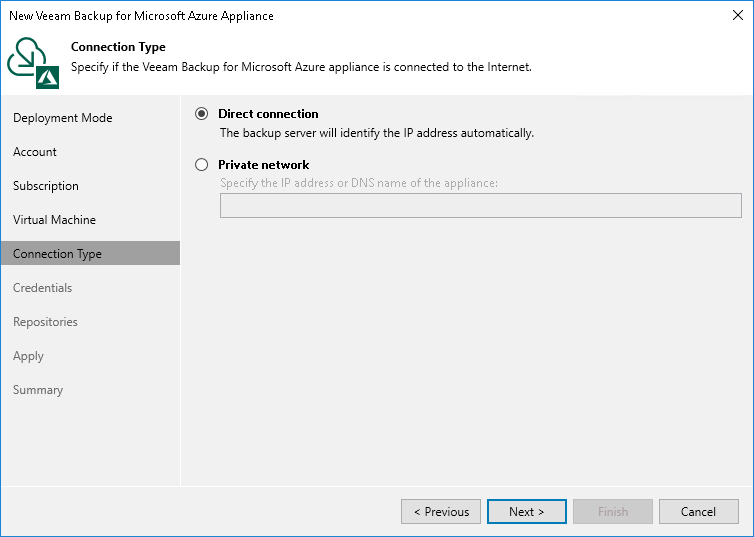Viewport: 754px width, 537px height.
Task: Go to the Deployment Mode step
Action: click(x=63, y=118)
